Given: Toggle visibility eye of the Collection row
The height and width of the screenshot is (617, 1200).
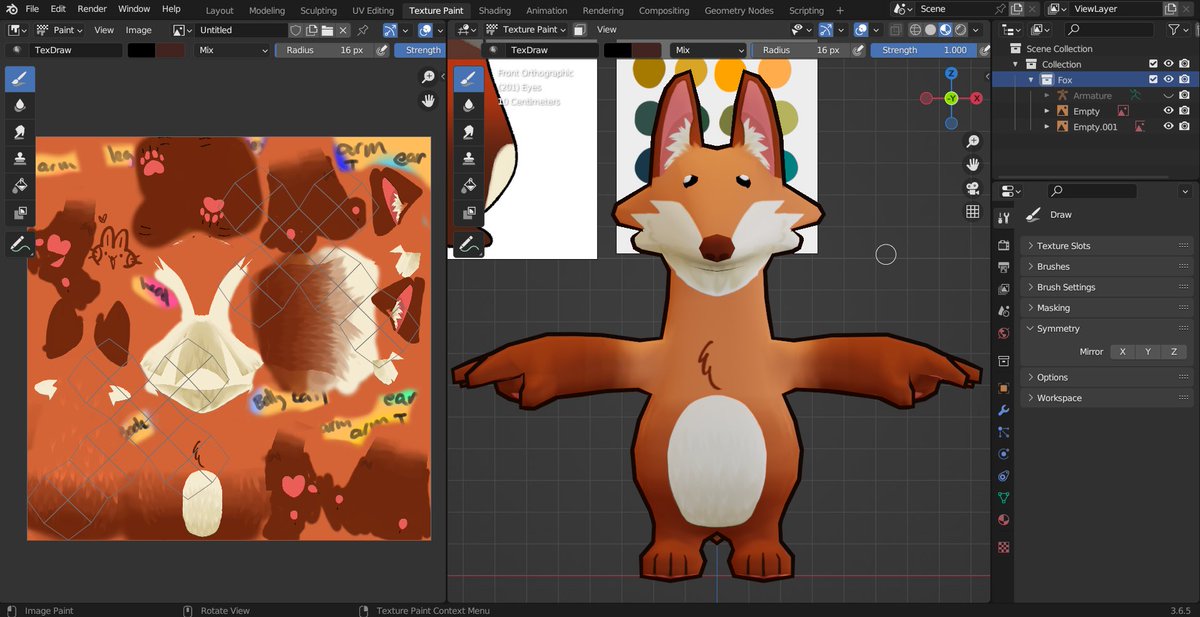Looking at the screenshot, I should [1168, 64].
